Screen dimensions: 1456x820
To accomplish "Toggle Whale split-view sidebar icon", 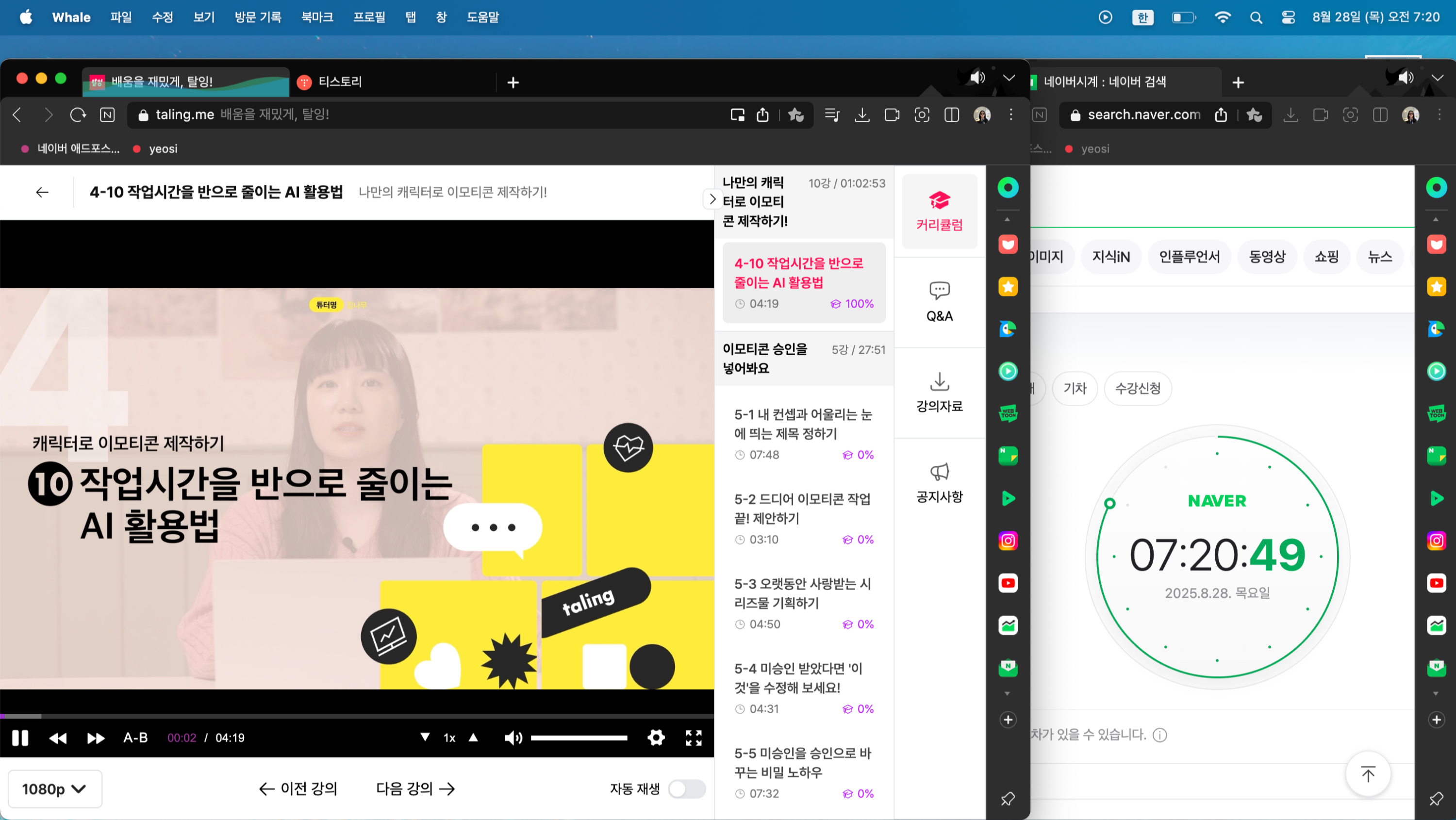I will [951, 115].
